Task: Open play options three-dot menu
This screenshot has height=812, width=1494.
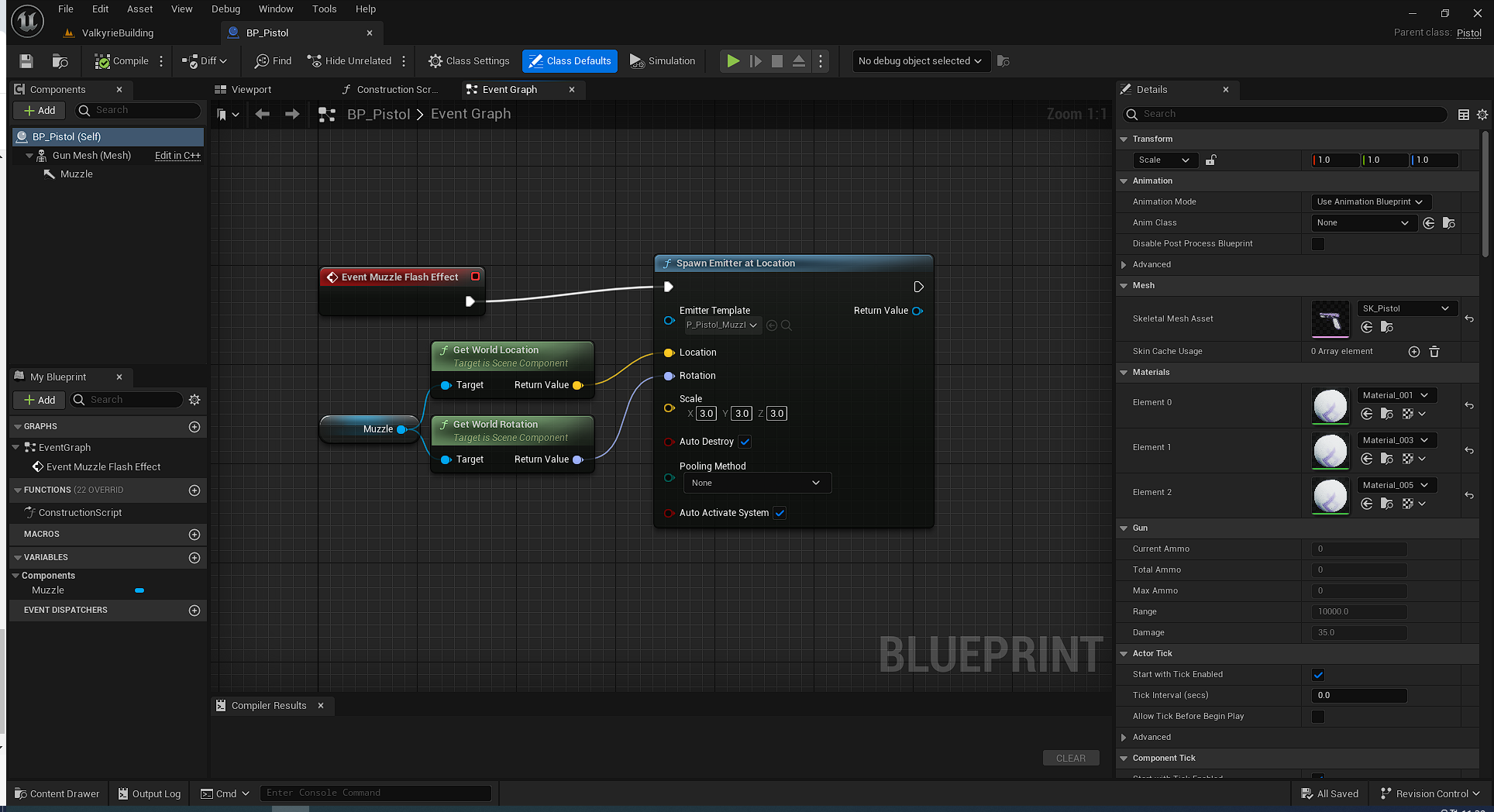Action: [821, 61]
